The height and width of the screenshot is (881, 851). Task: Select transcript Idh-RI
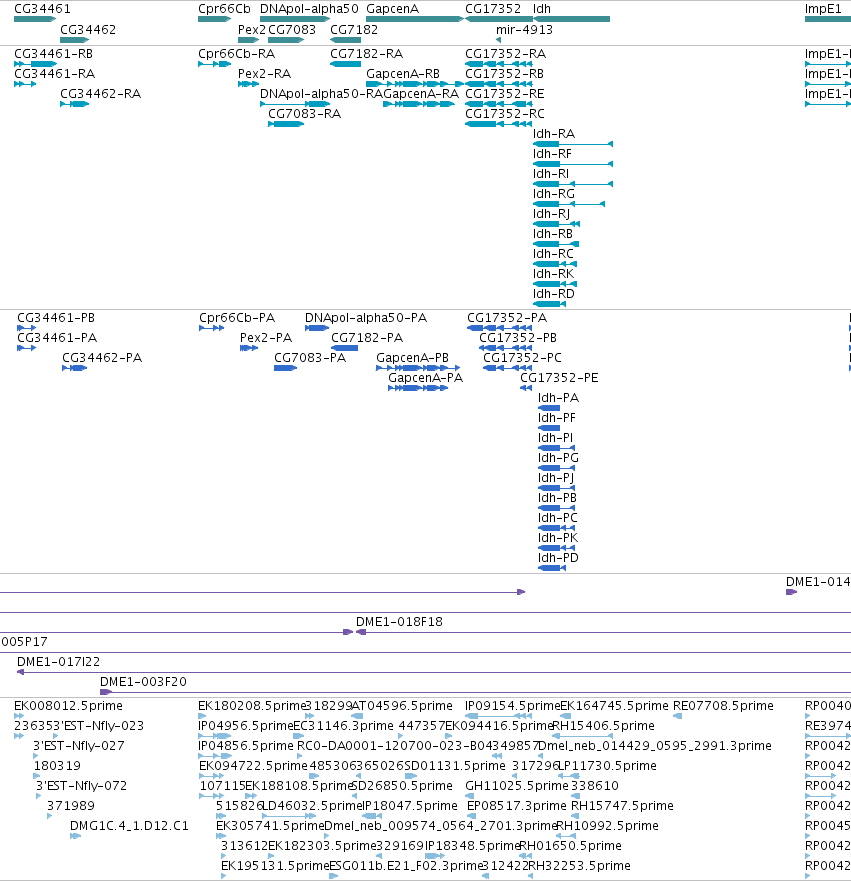click(x=573, y=184)
